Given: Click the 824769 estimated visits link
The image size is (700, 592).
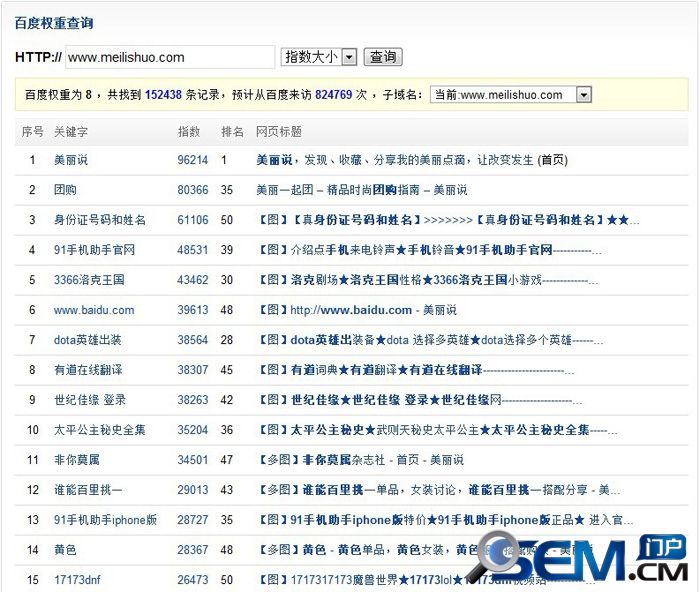Looking at the screenshot, I should pyautogui.click(x=333, y=95).
